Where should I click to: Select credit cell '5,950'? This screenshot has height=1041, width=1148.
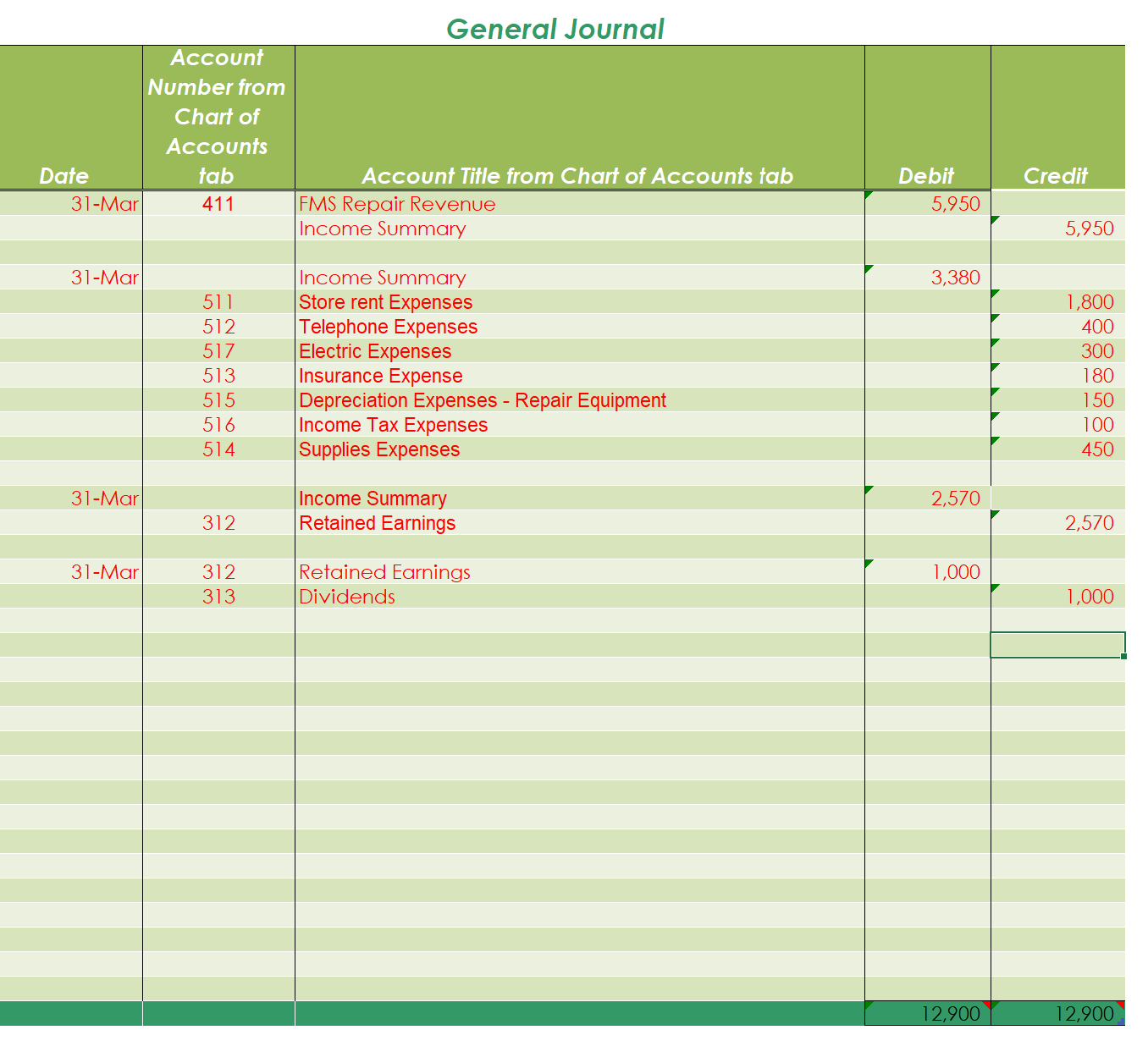pyautogui.click(x=1058, y=229)
